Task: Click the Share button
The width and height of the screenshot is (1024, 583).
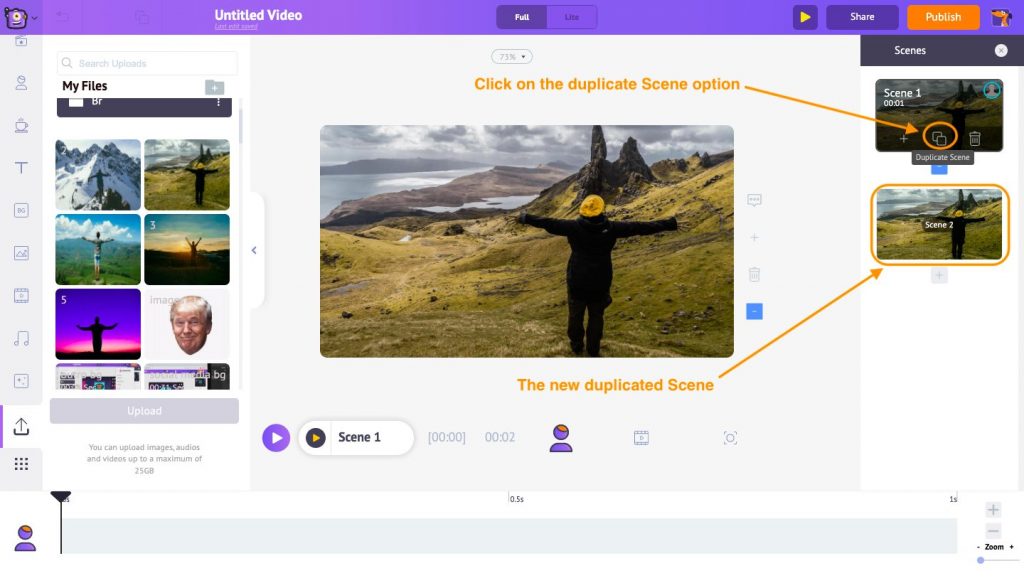Action: 861,17
